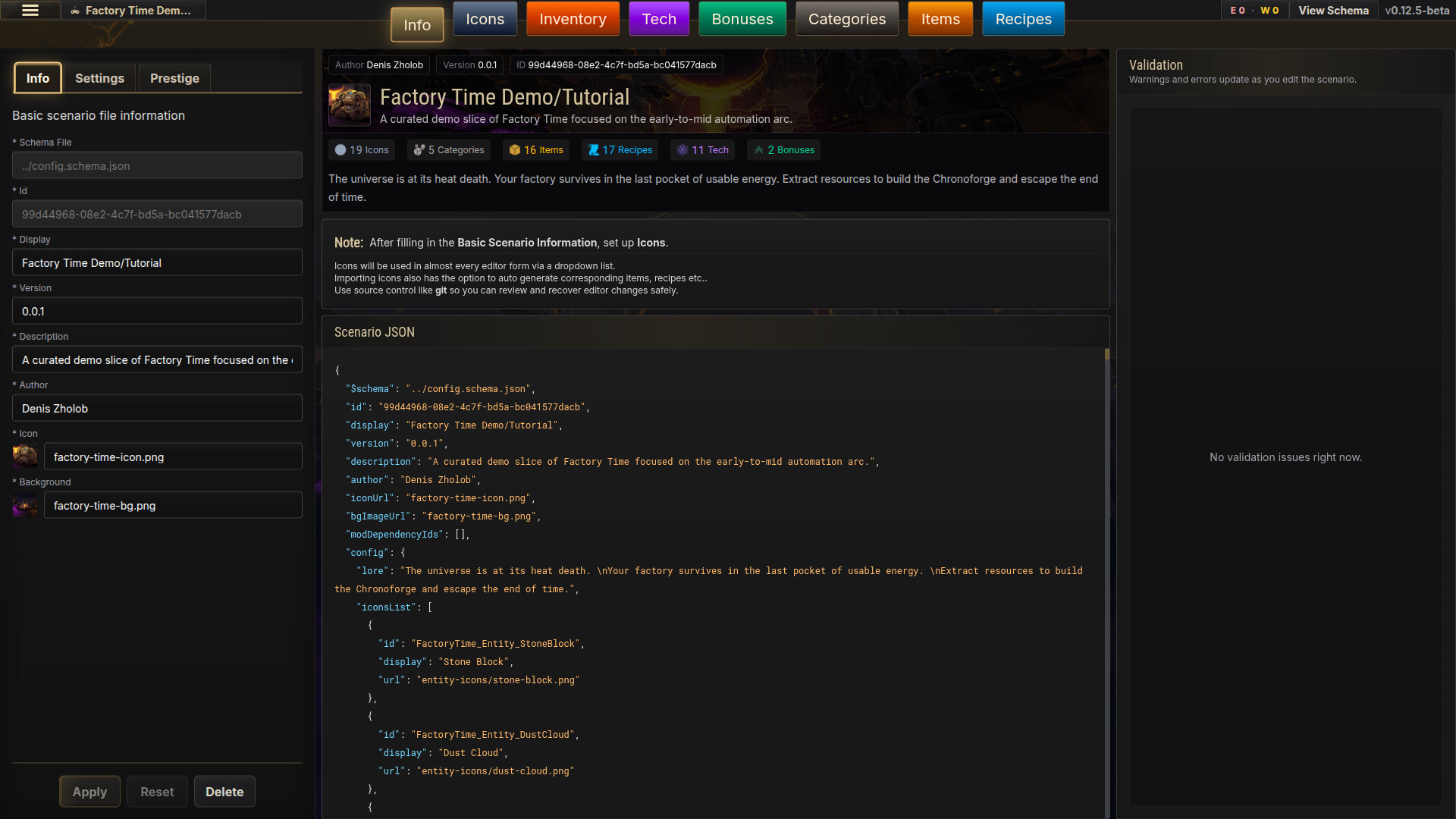Image resolution: width=1456 pixels, height=819 pixels.
Task: Click the JSON "bgImageUrl" line
Action: (x=444, y=516)
